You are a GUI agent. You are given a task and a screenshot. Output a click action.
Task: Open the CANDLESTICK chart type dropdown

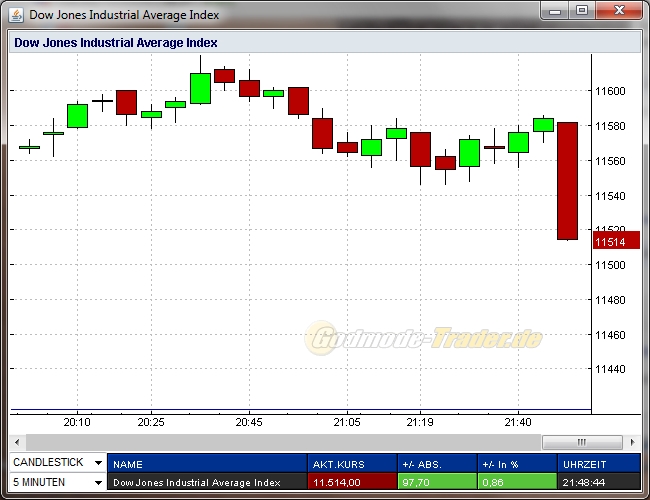point(58,462)
